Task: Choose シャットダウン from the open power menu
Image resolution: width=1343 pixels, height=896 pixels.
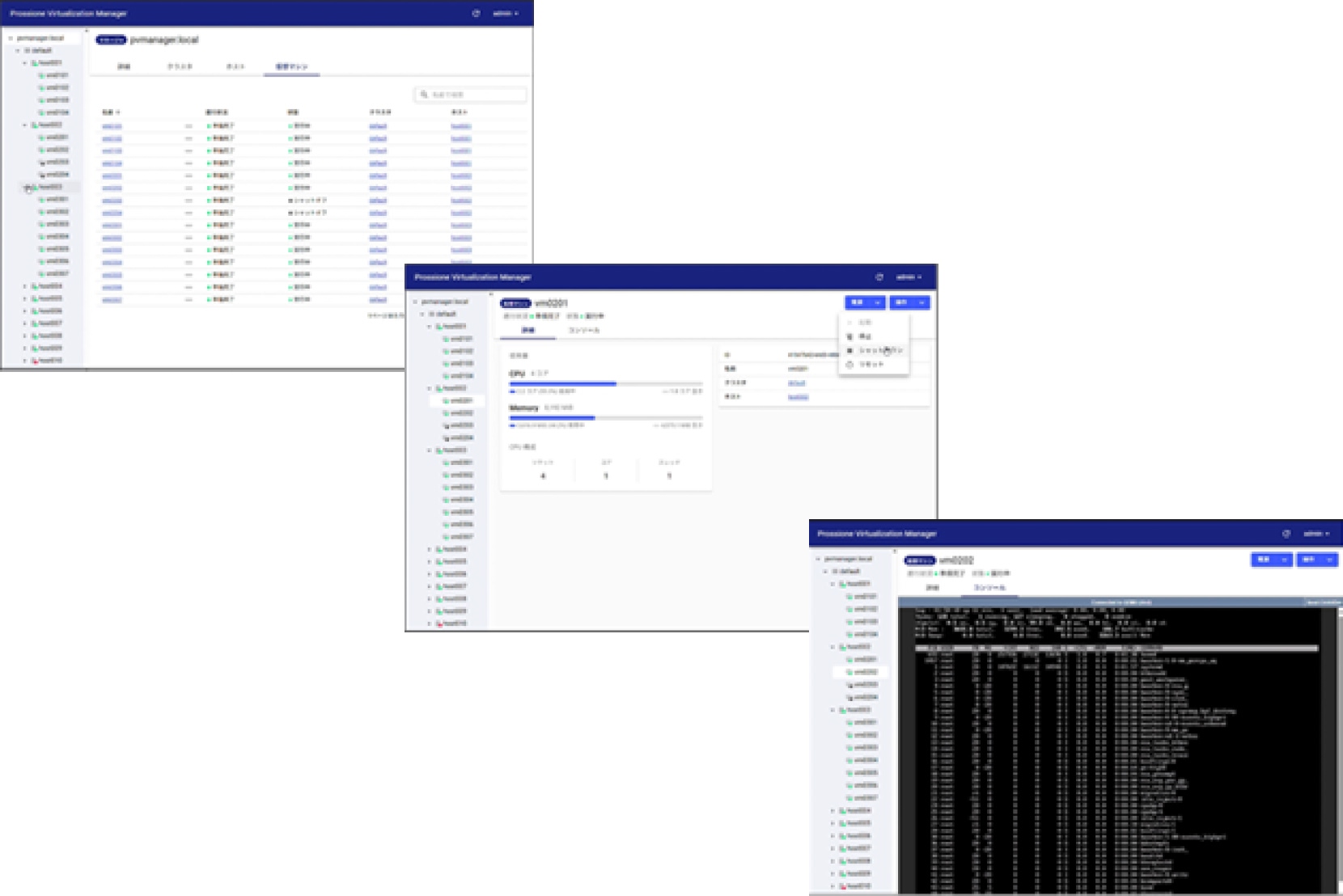Action: (x=873, y=350)
